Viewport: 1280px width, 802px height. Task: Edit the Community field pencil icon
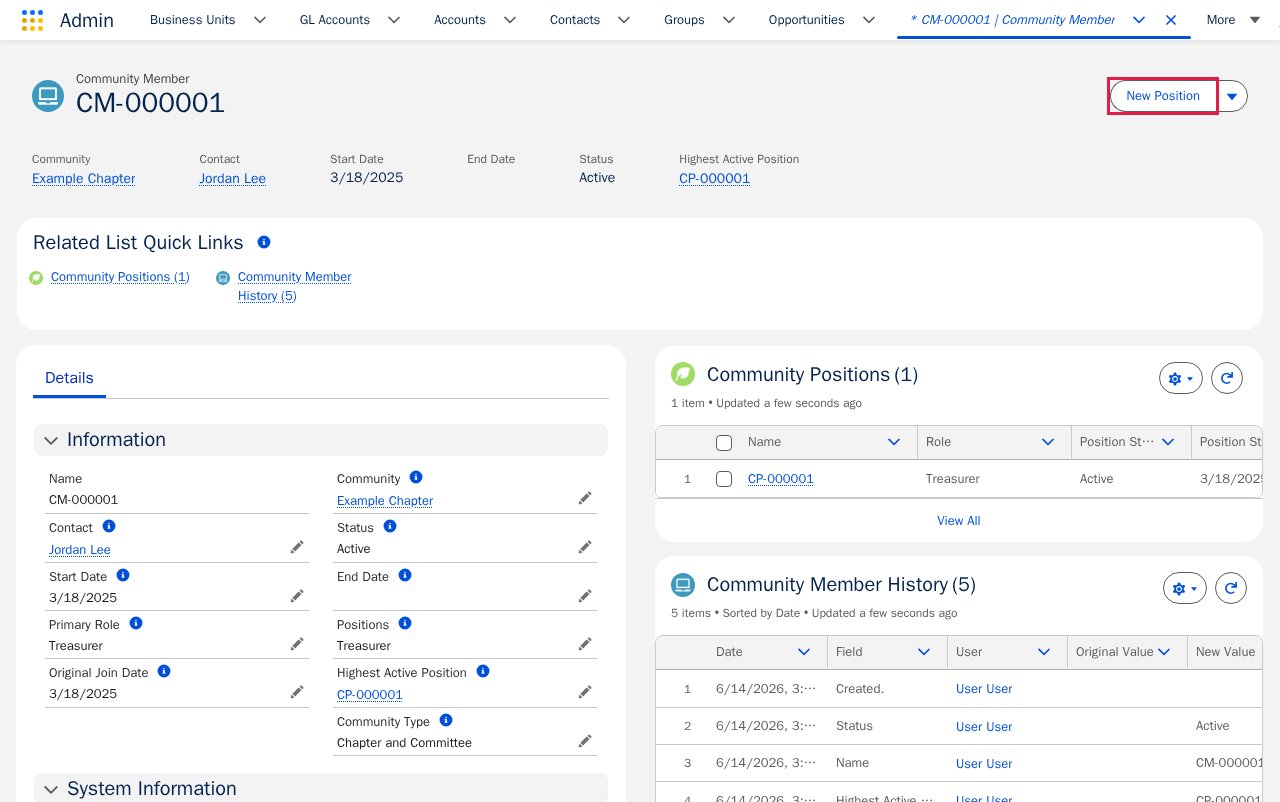585,498
